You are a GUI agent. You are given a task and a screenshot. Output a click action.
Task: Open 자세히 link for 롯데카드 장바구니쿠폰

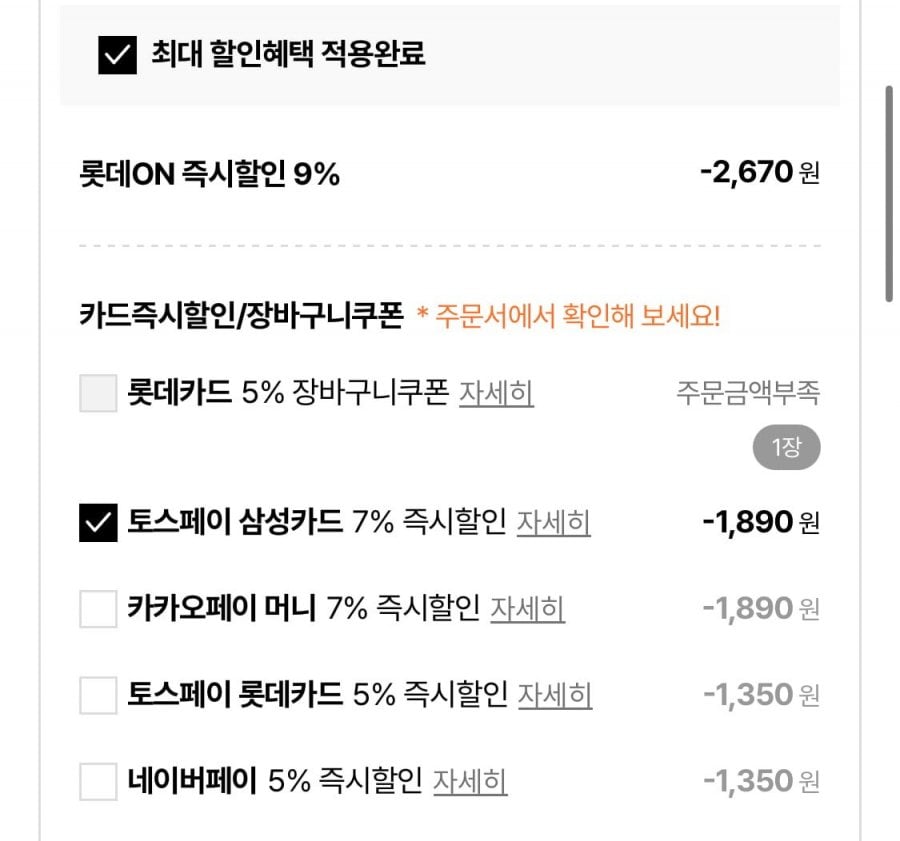point(496,393)
